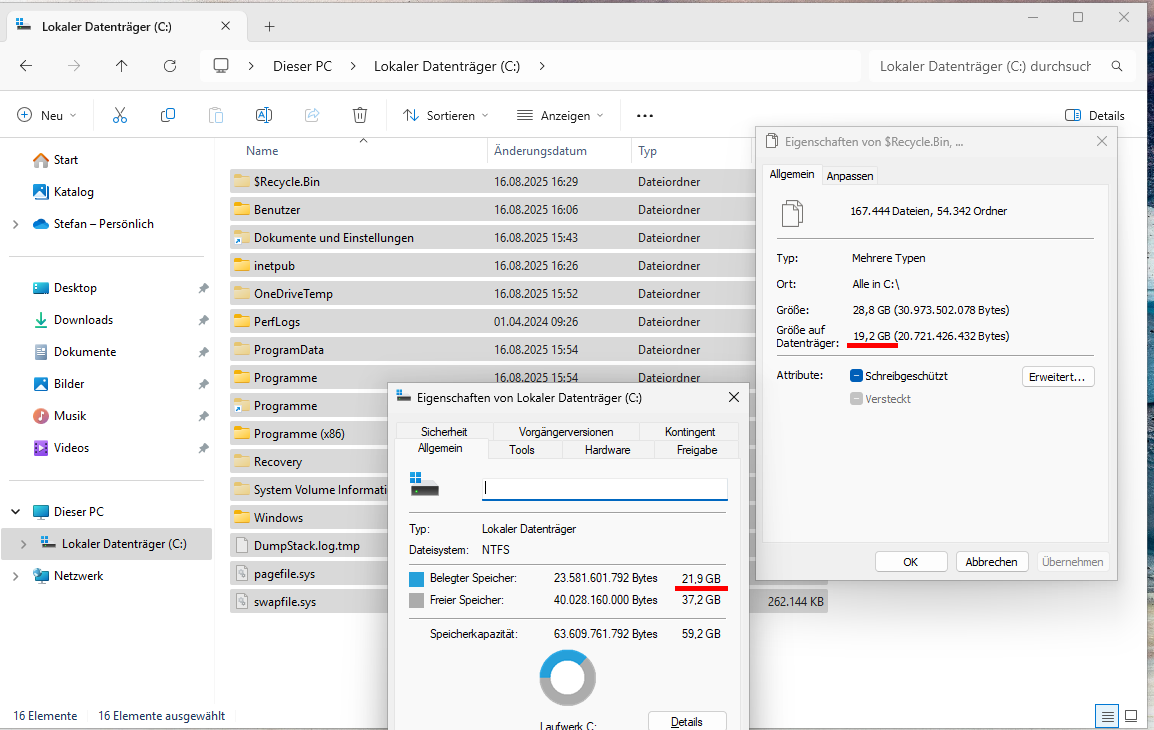Go up one folder level arrow
Screen dimensions: 1154x730
122,66
